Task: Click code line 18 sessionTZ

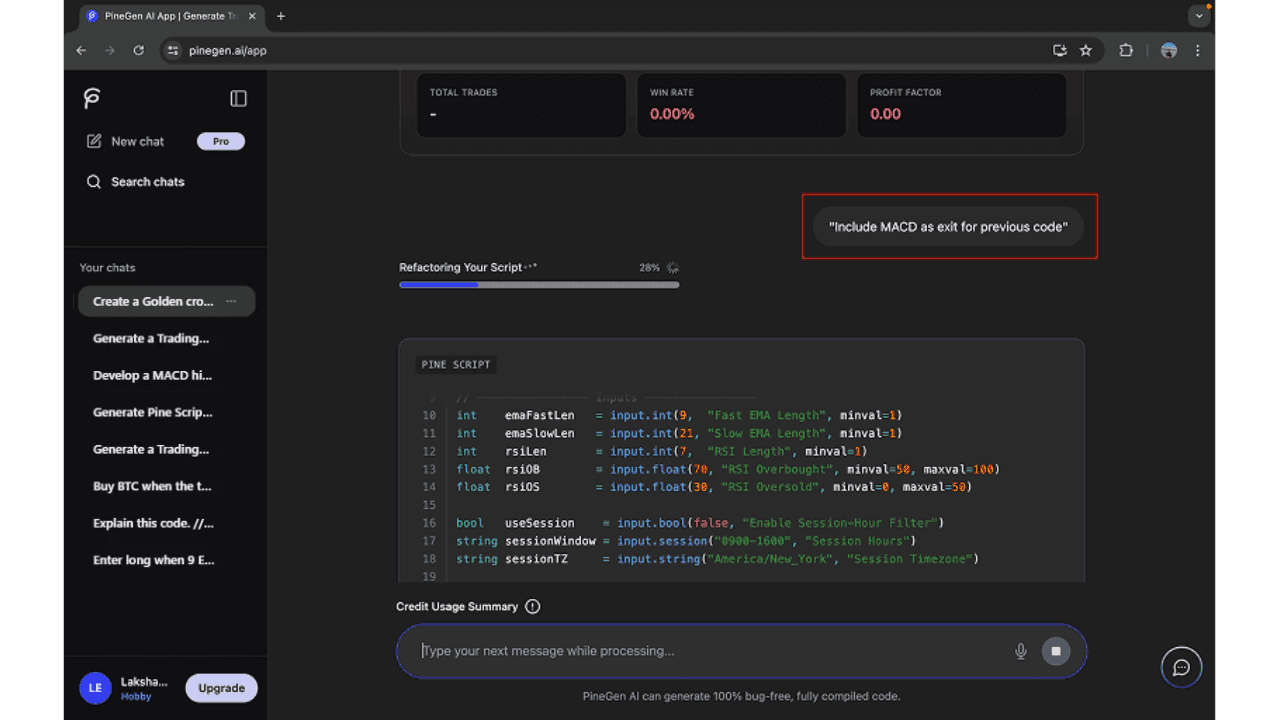Action: [717, 559]
